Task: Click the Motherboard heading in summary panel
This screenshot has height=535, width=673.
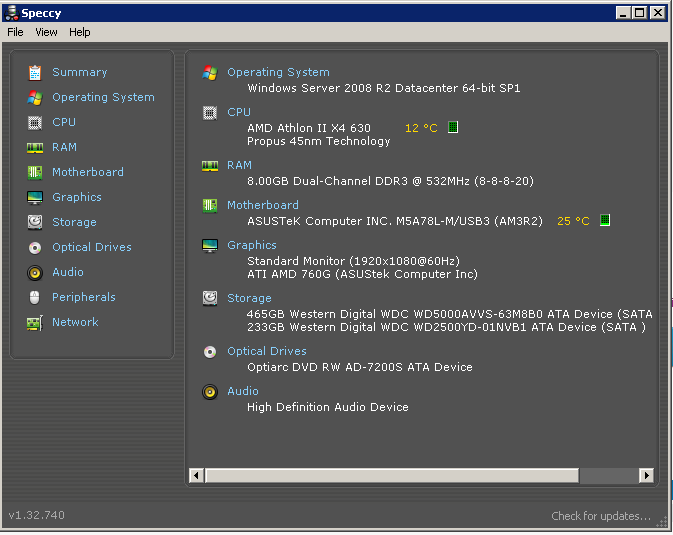Action: (x=263, y=205)
